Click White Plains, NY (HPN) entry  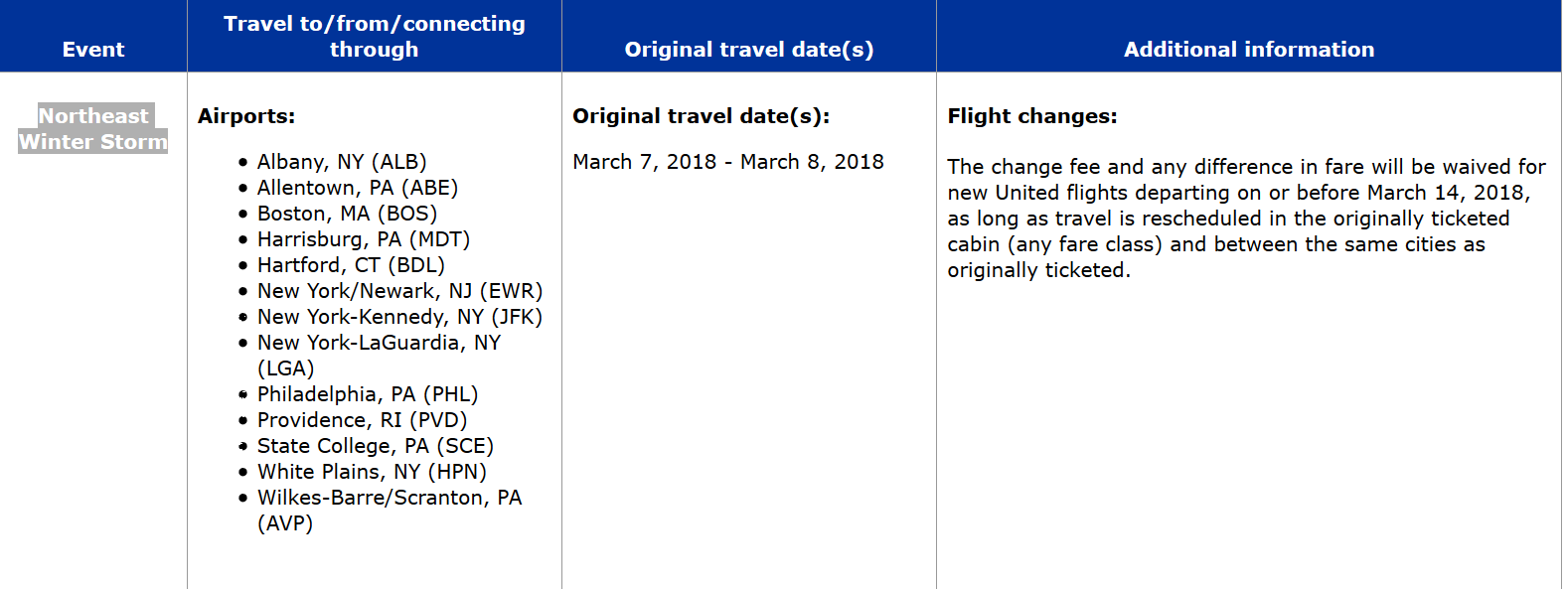tap(373, 472)
